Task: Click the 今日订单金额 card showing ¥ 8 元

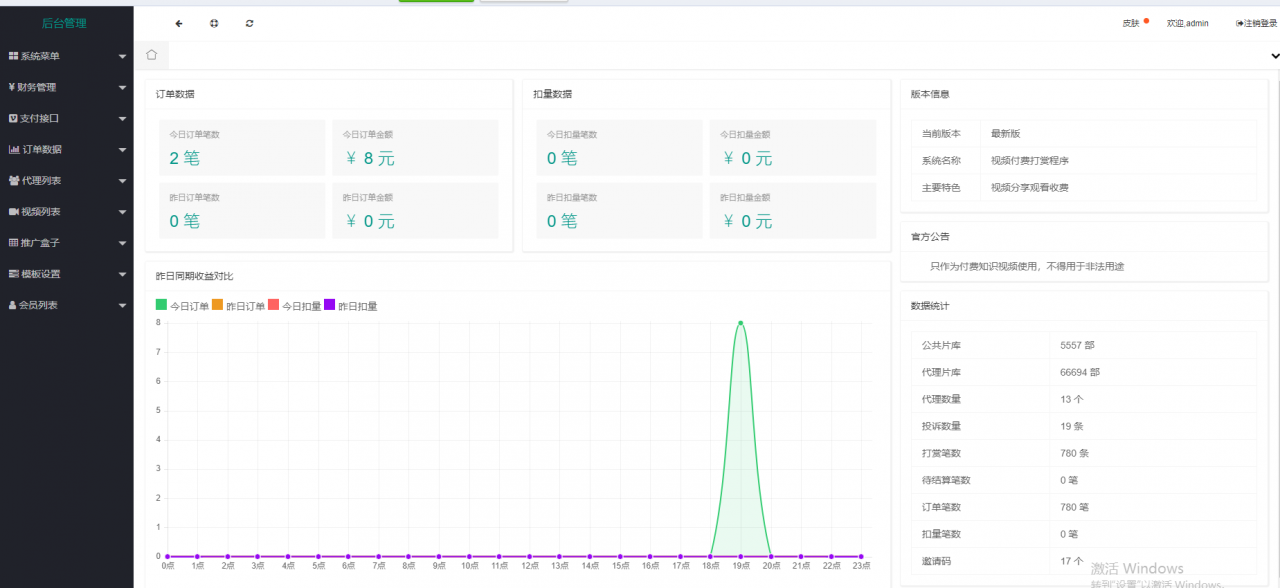Action: 415,148
